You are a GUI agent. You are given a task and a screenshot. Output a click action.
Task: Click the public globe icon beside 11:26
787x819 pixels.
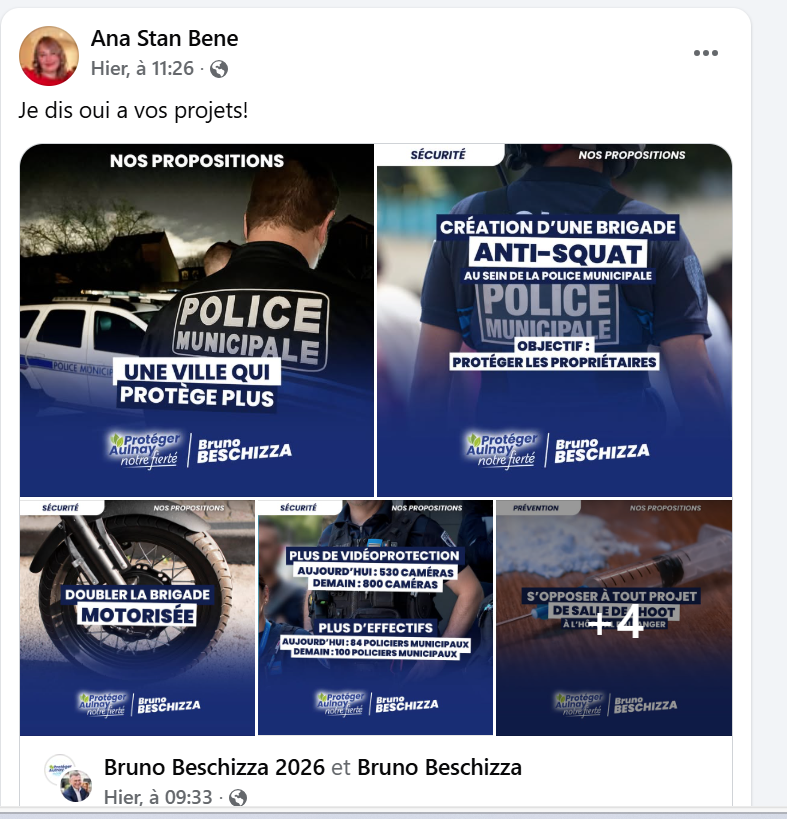[x=219, y=69]
